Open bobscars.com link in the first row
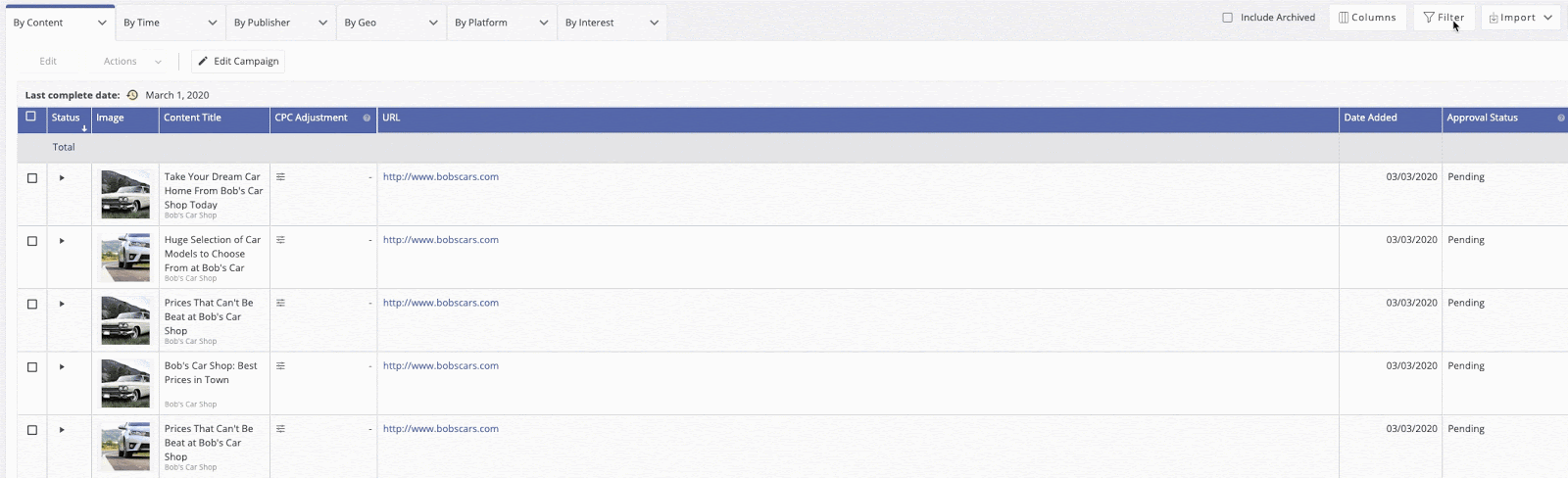Viewport: 1568px width, 478px height. pos(440,177)
